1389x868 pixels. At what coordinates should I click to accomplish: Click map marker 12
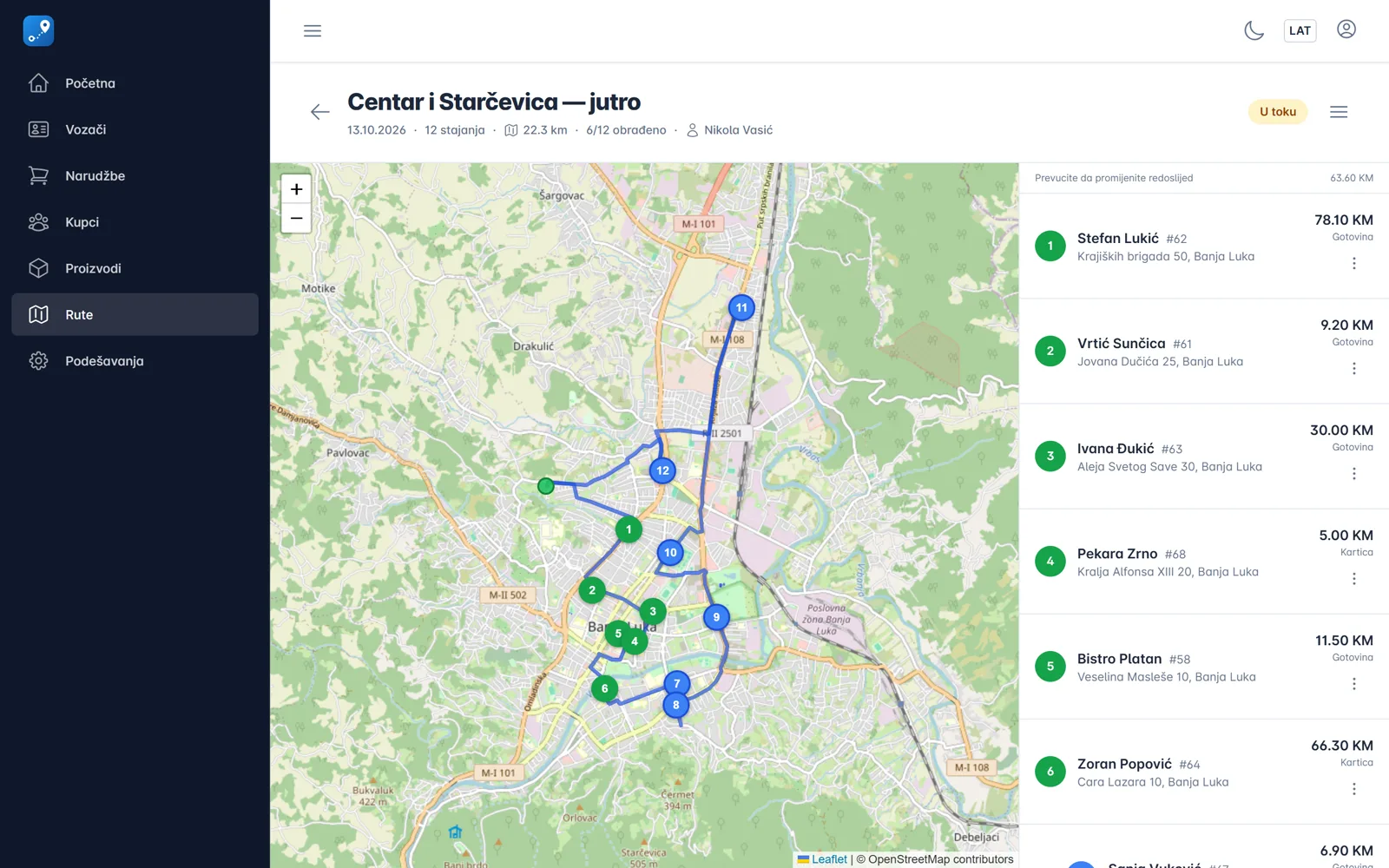pyautogui.click(x=662, y=470)
